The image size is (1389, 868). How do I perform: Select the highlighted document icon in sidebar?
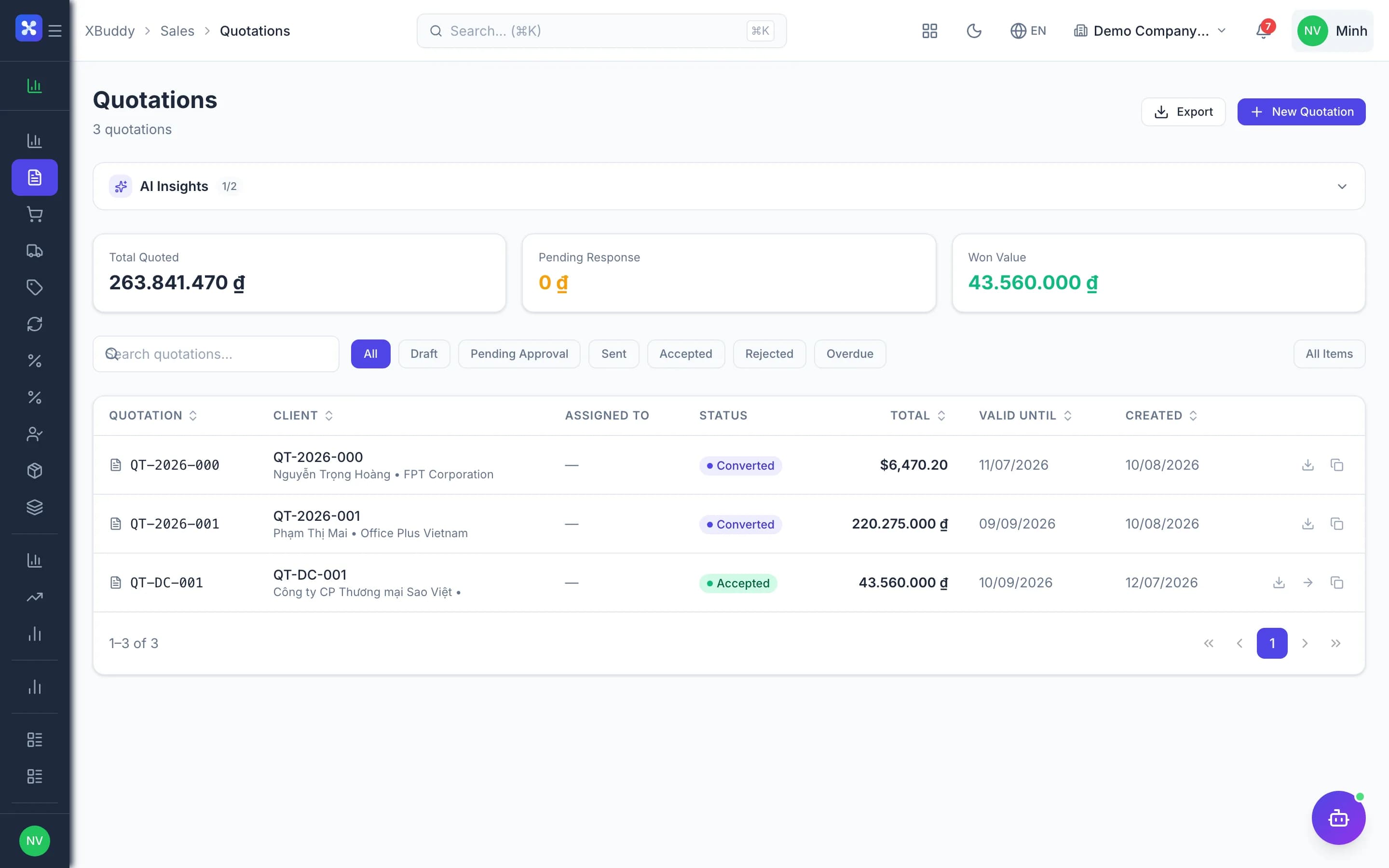pos(34,177)
